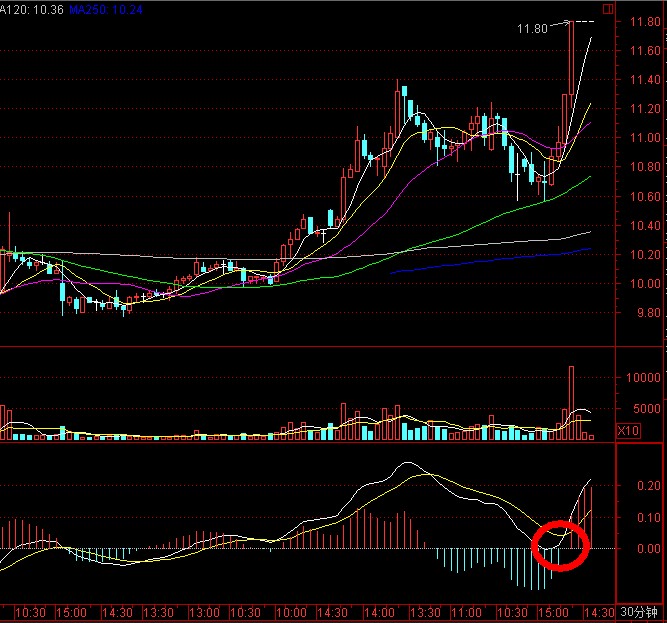The height and width of the screenshot is (623, 667).
Task: Click the 11.80 price axis label
Action: pyautogui.click(x=645, y=21)
